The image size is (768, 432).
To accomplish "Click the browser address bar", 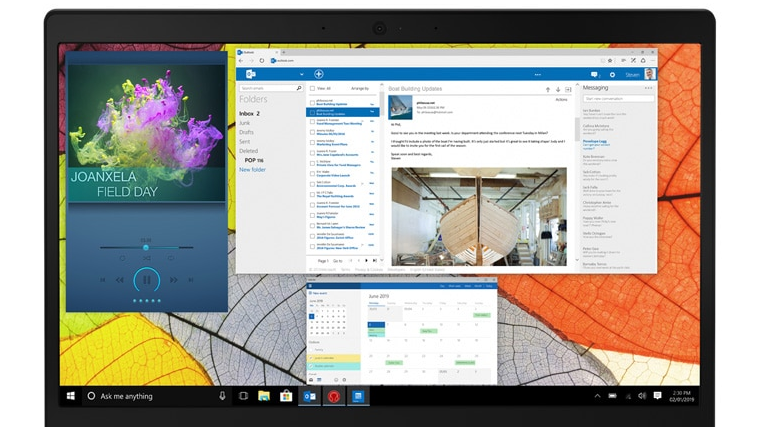I will (x=431, y=61).
